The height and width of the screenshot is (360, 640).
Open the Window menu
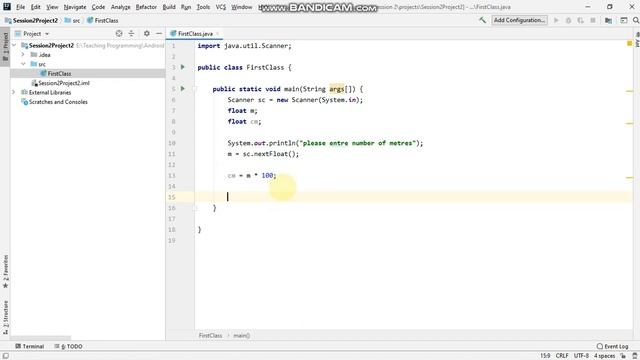(x=242, y=7)
